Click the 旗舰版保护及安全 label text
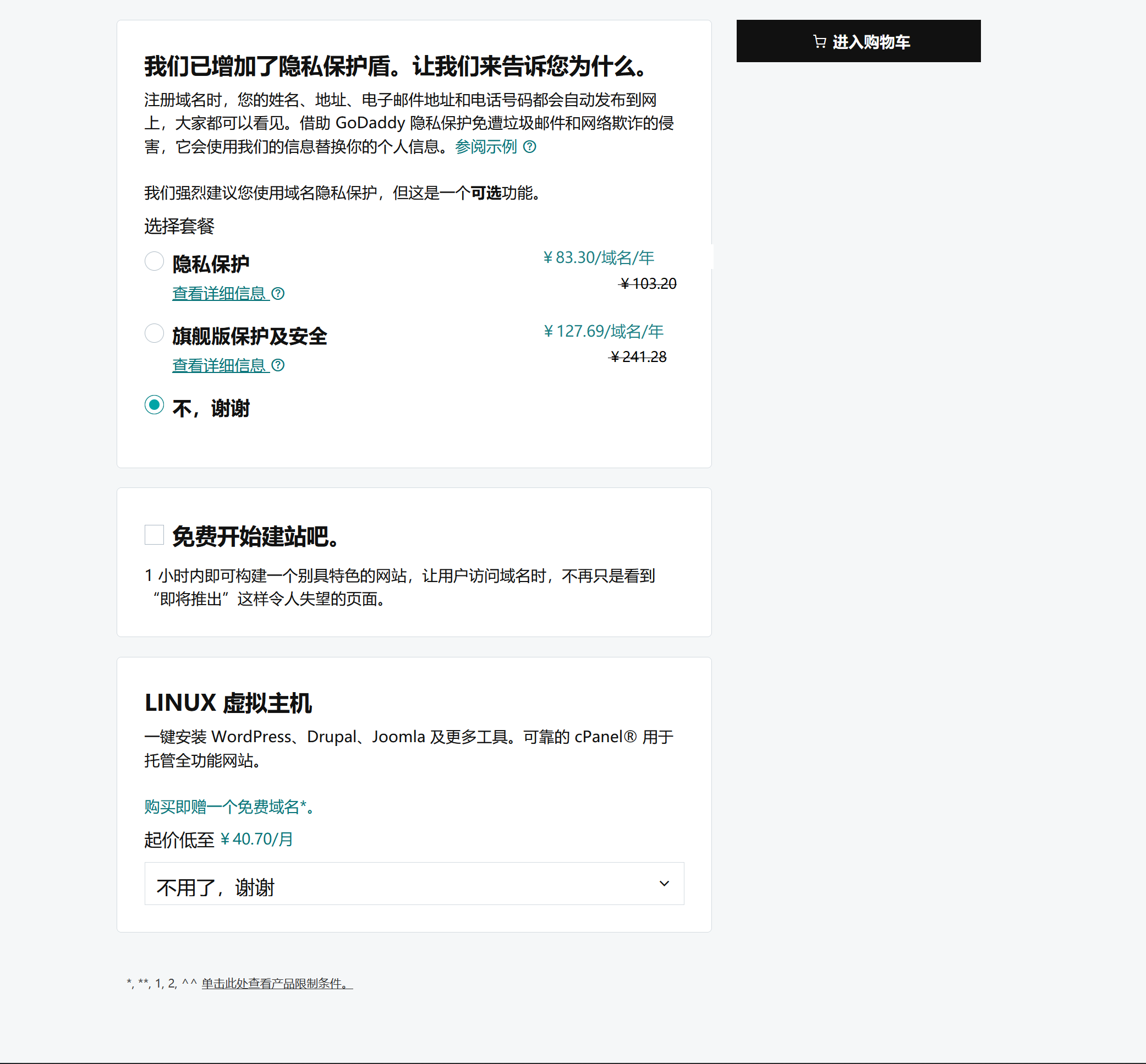 [249, 336]
